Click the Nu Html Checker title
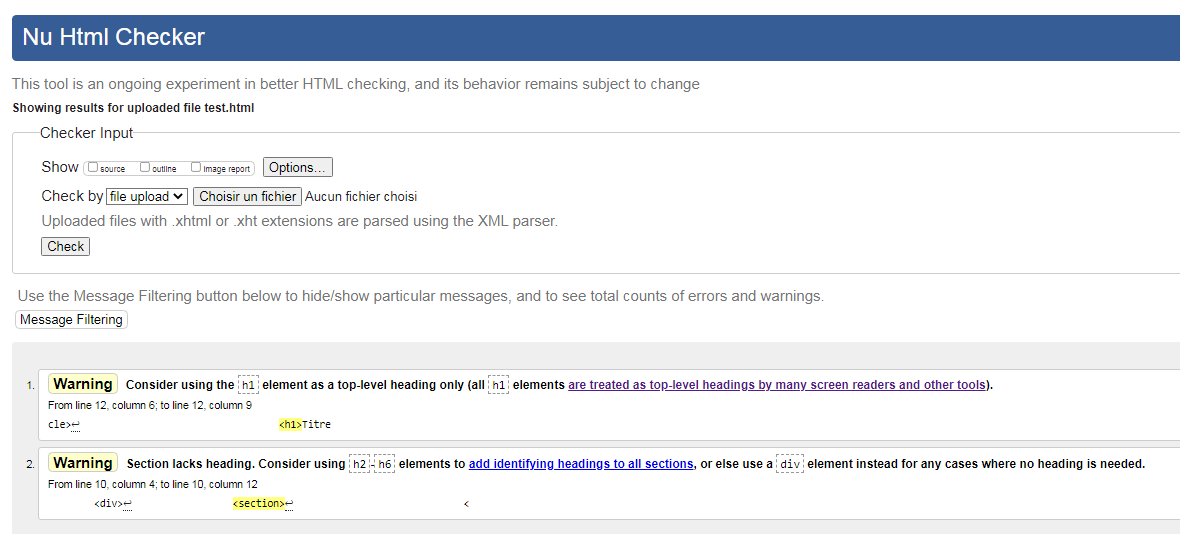Image resolution: width=1180 pixels, height=534 pixels. tap(114, 37)
